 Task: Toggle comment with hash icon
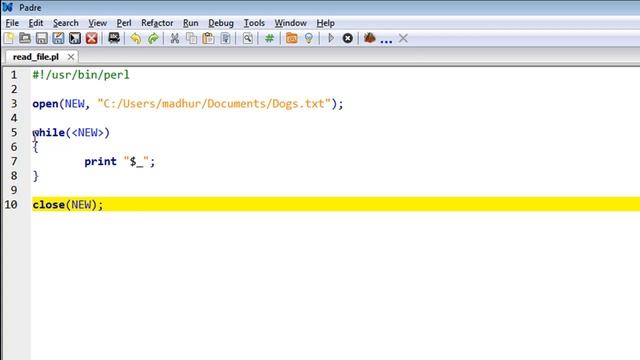269,38
